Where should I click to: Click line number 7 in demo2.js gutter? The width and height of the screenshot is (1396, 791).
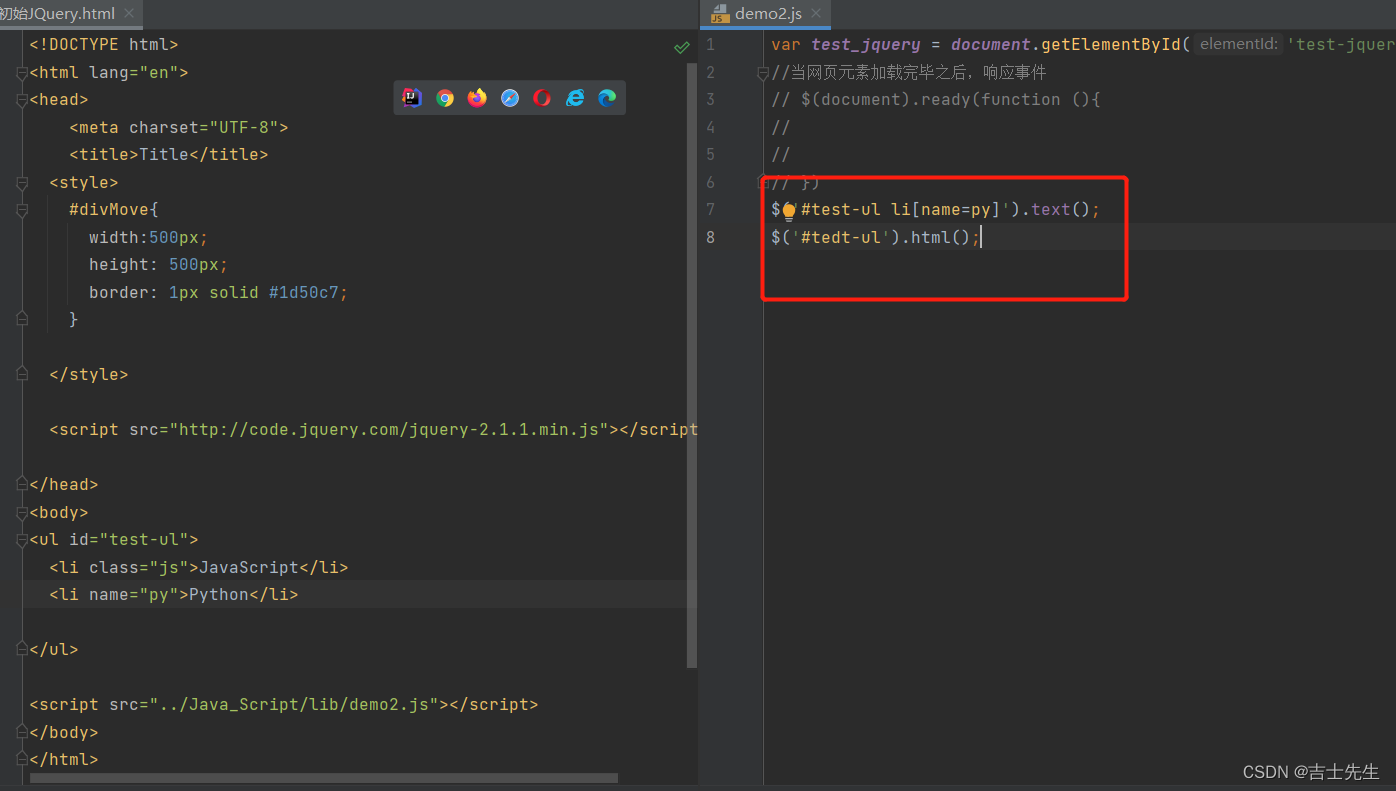(x=710, y=210)
